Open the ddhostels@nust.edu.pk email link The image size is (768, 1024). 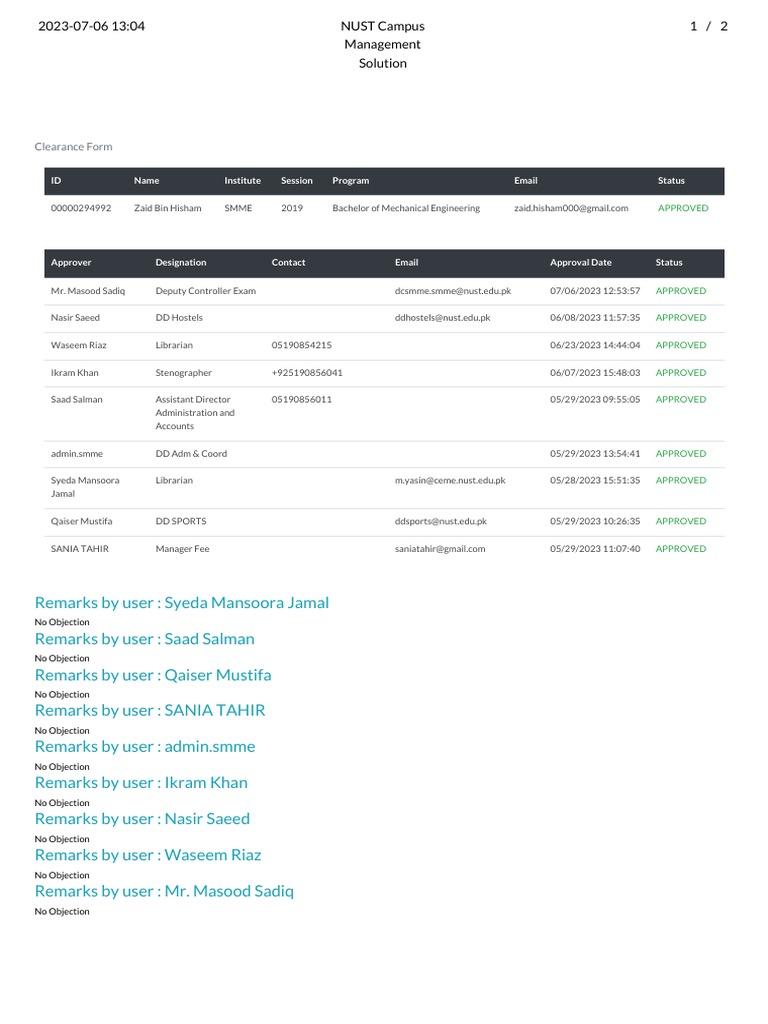pos(442,318)
